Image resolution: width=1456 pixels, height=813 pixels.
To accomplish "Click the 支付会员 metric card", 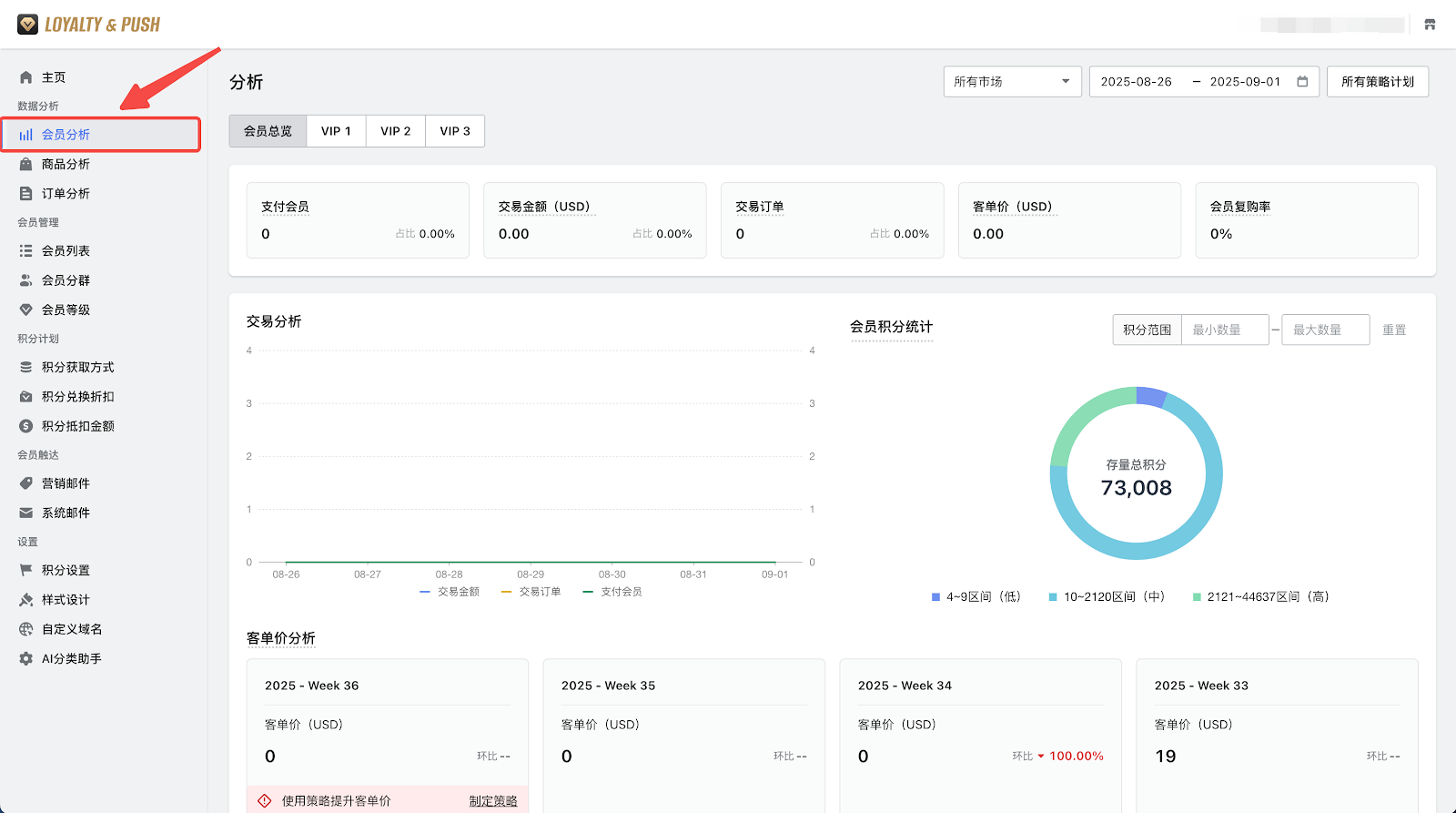I will coord(358,220).
